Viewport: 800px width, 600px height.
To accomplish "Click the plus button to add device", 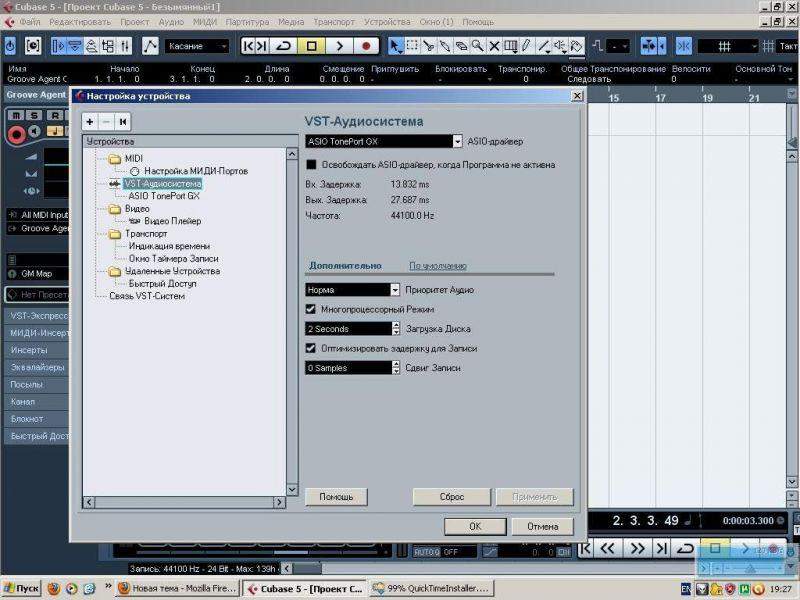I will coord(90,121).
